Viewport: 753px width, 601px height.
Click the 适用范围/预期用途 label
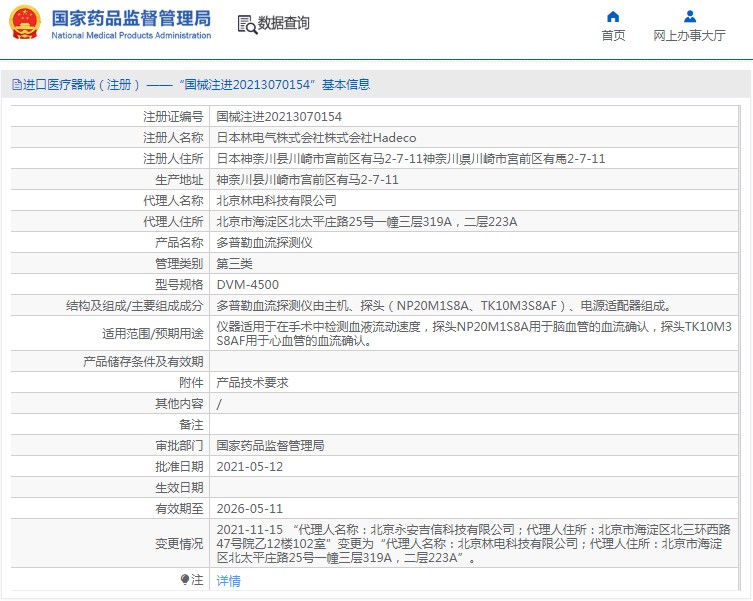point(153,333)
